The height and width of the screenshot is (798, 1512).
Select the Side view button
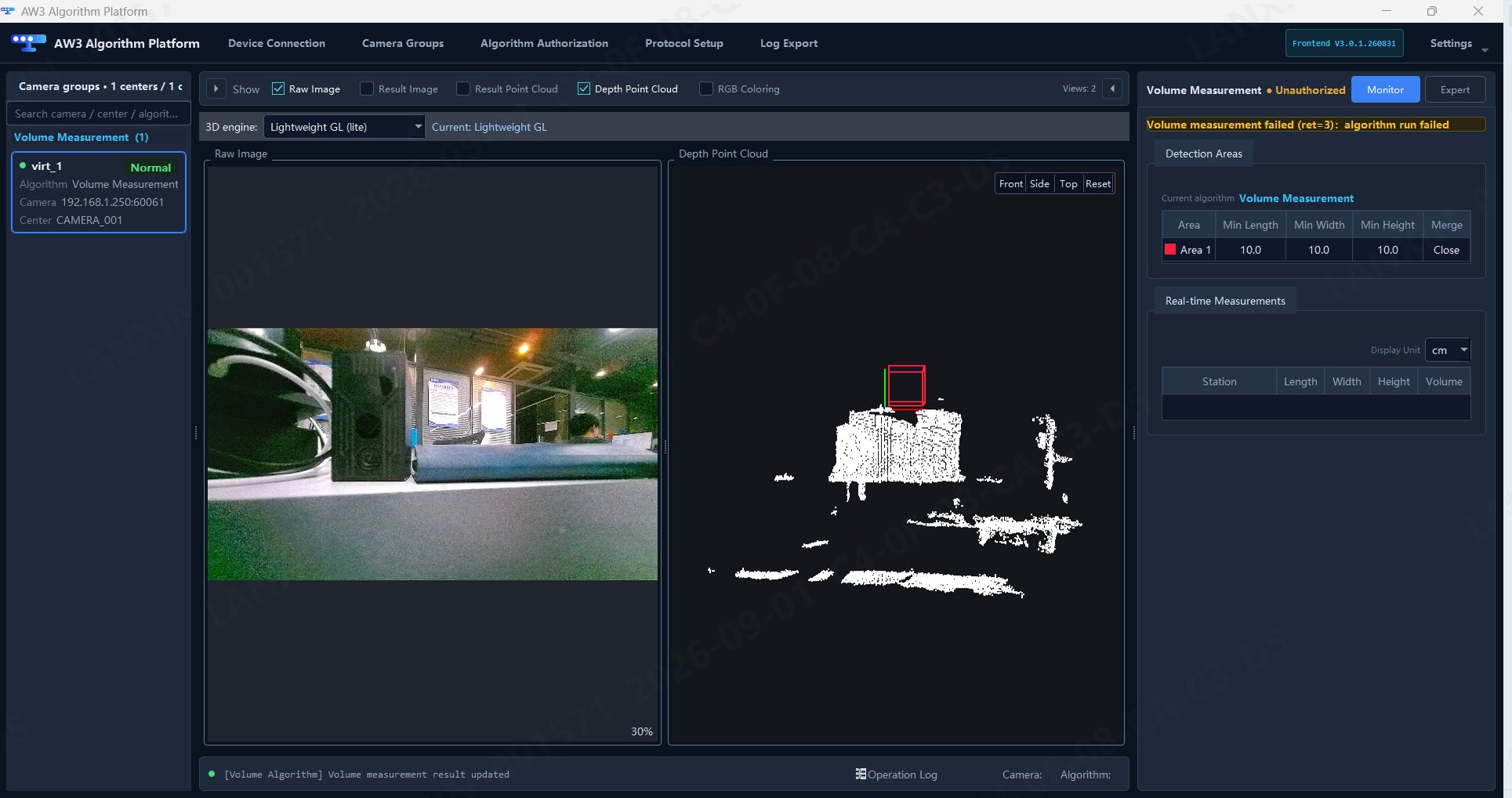[x=1039, y=183]
